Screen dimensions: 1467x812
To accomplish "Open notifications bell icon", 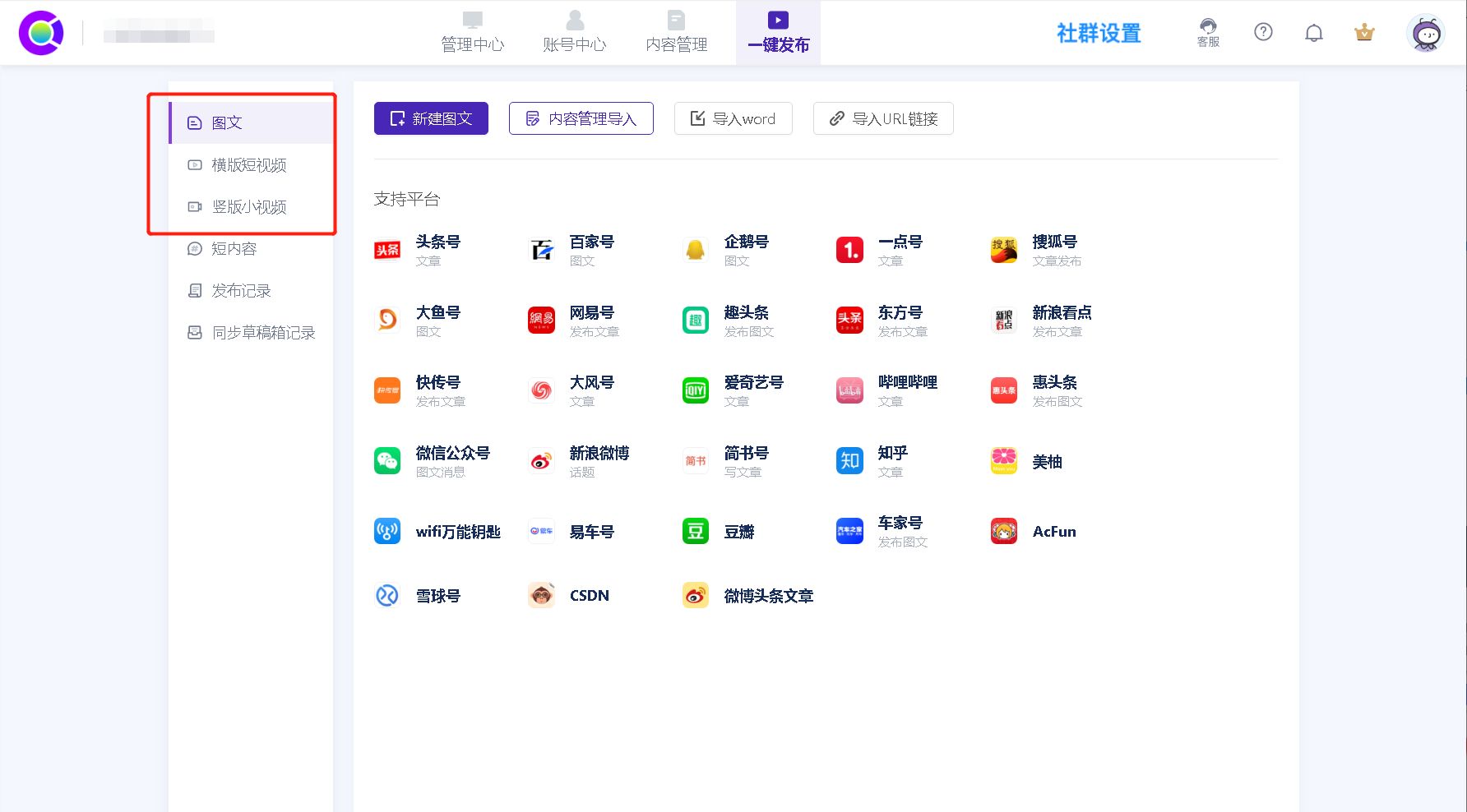I will [1314, 33].
